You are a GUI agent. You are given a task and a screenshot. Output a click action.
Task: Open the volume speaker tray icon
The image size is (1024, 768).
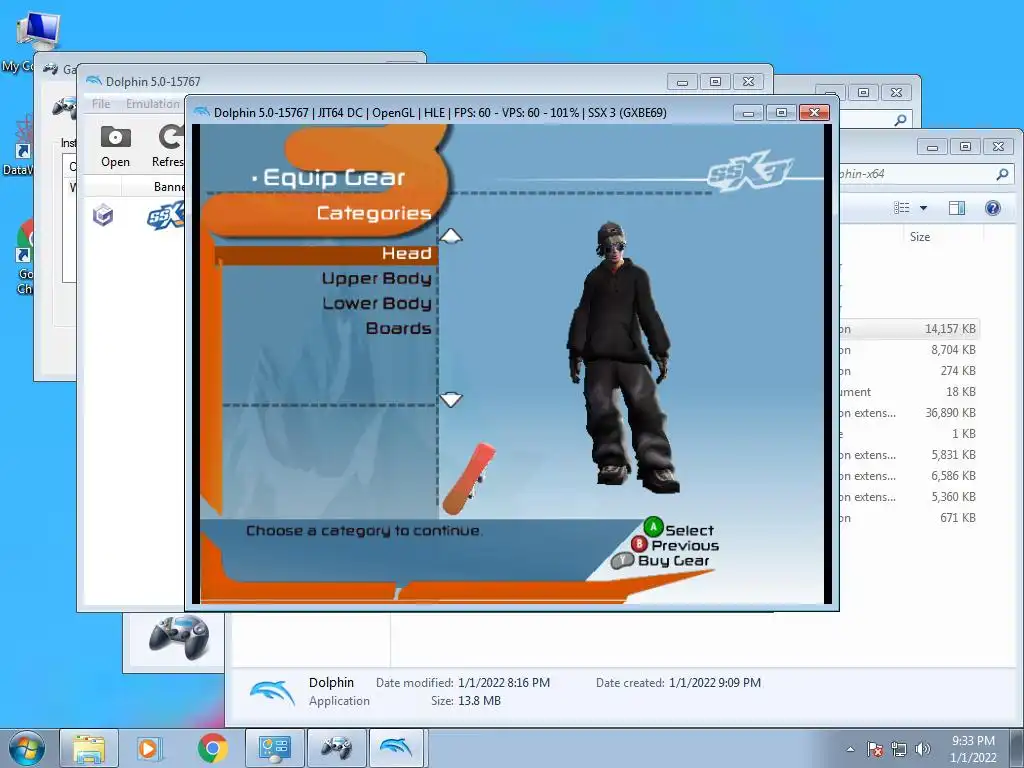[x=922, y=749]
